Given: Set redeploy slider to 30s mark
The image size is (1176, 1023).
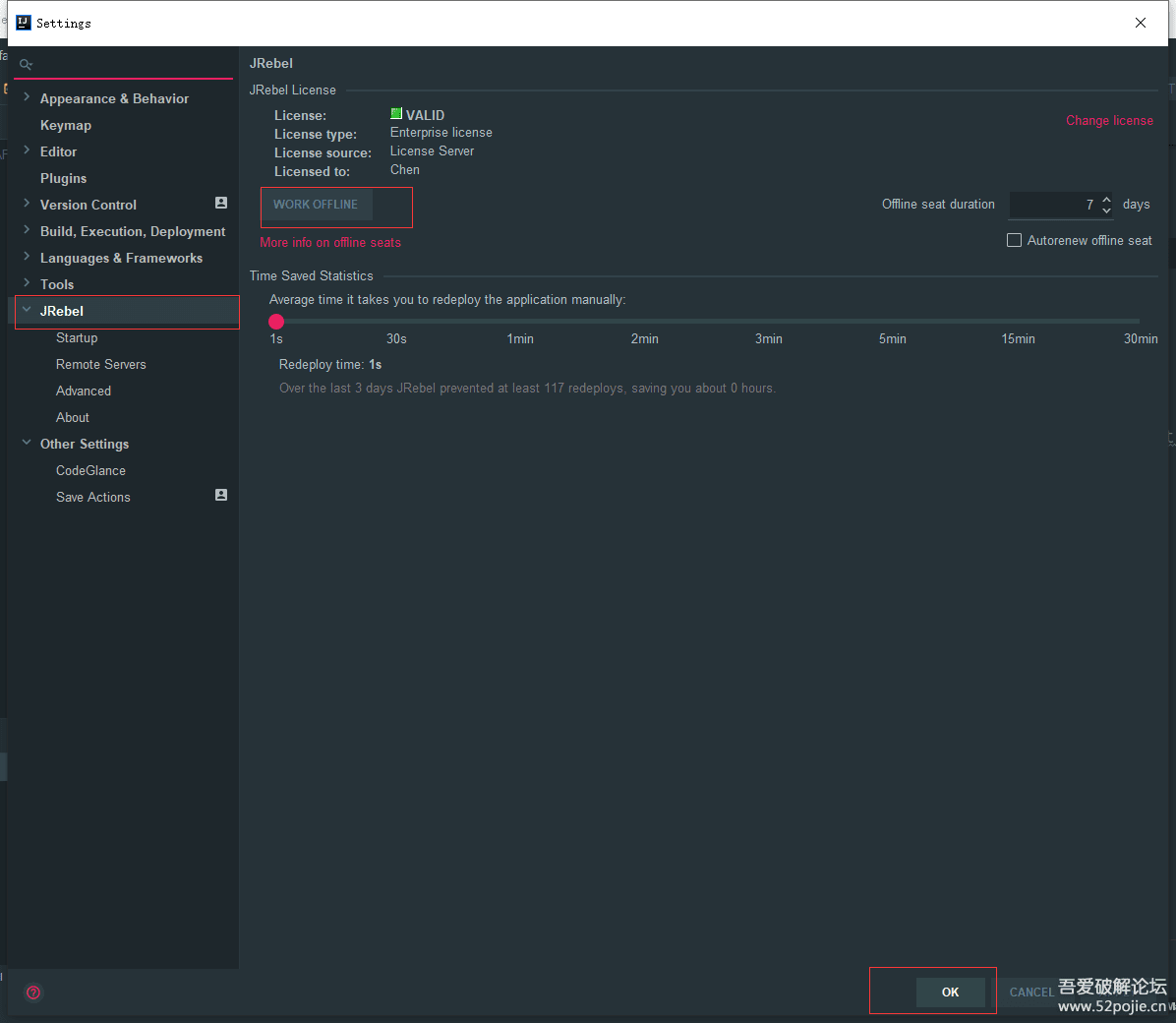Looking at the screenshot, I should pyautogui.click(x=396, y=322).
